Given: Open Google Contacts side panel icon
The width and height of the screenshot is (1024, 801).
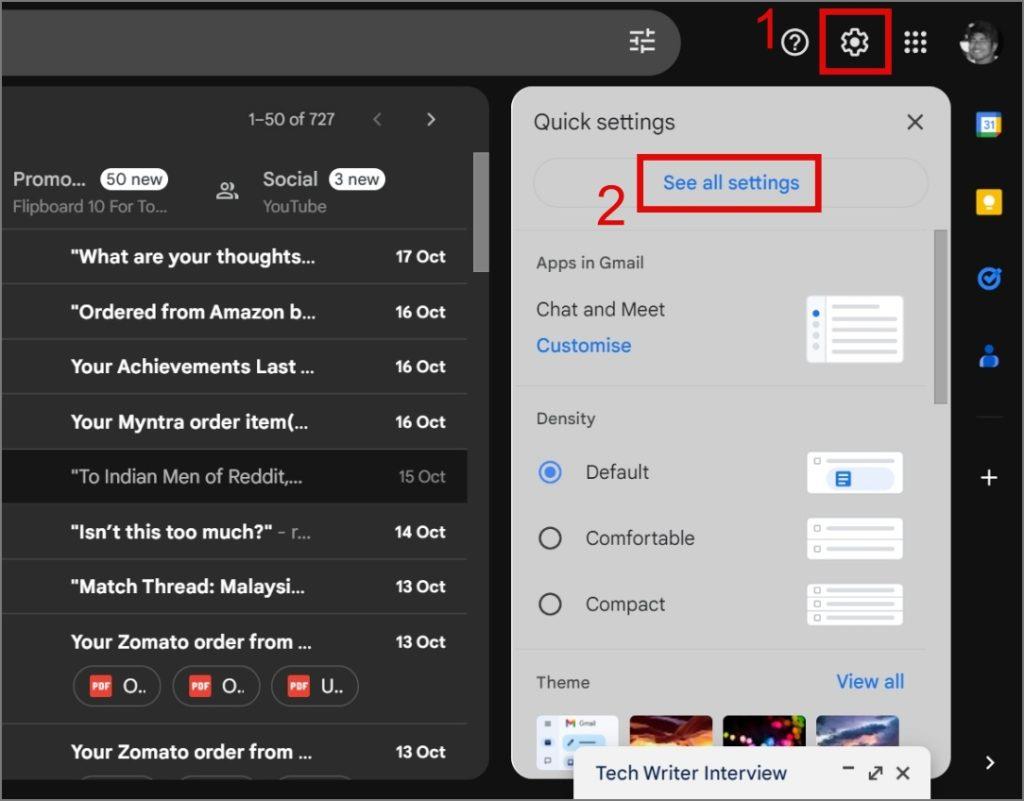Looking at the screenshot, I should pyautogui.click(x=989, y=356).
